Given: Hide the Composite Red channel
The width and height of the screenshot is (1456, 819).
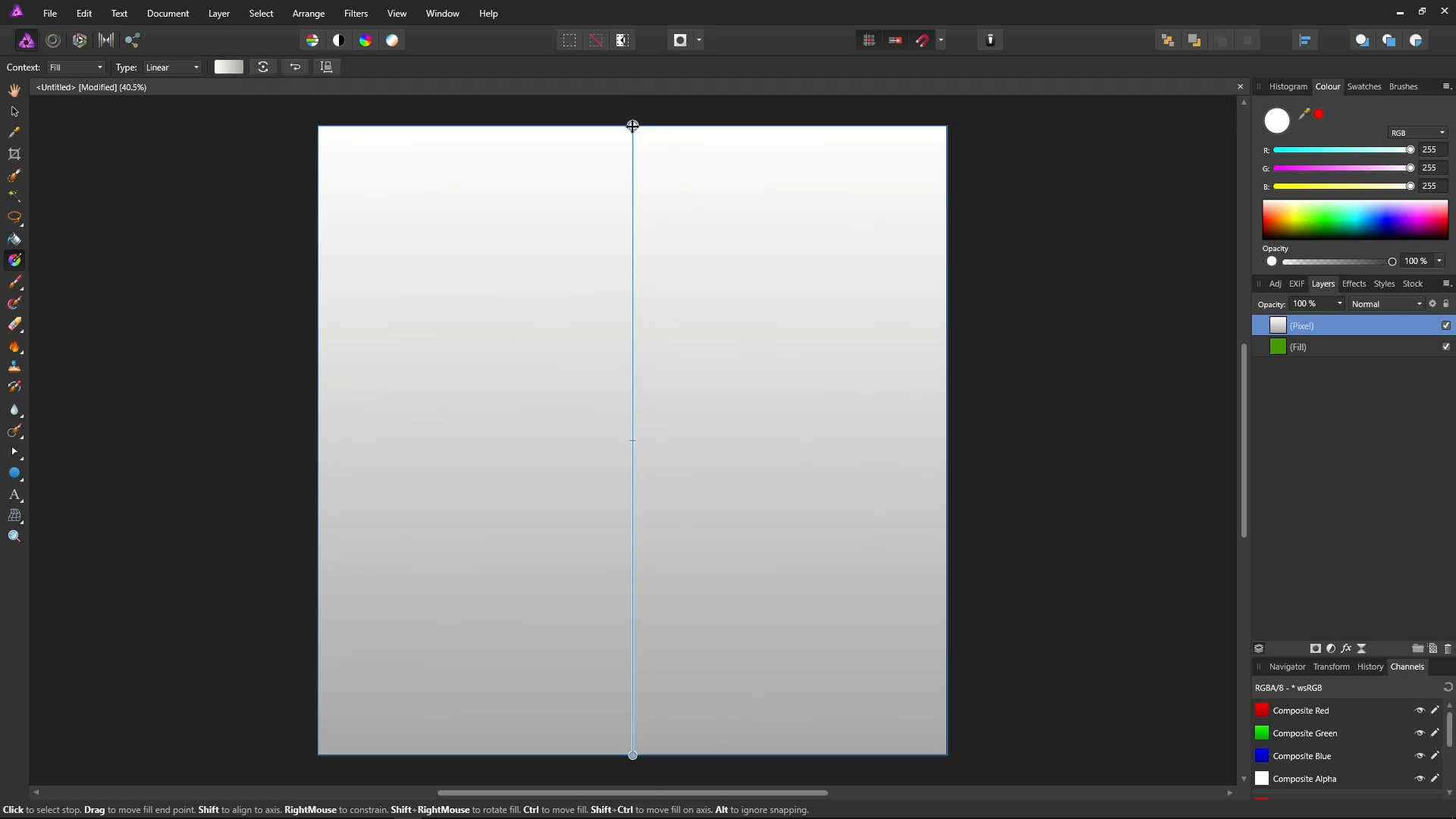Looking at the screenshot, I should [x=1420, y=711].
